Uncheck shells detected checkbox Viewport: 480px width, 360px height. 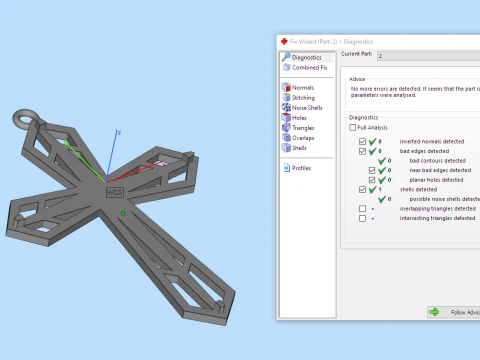click(x=362, y=189)
